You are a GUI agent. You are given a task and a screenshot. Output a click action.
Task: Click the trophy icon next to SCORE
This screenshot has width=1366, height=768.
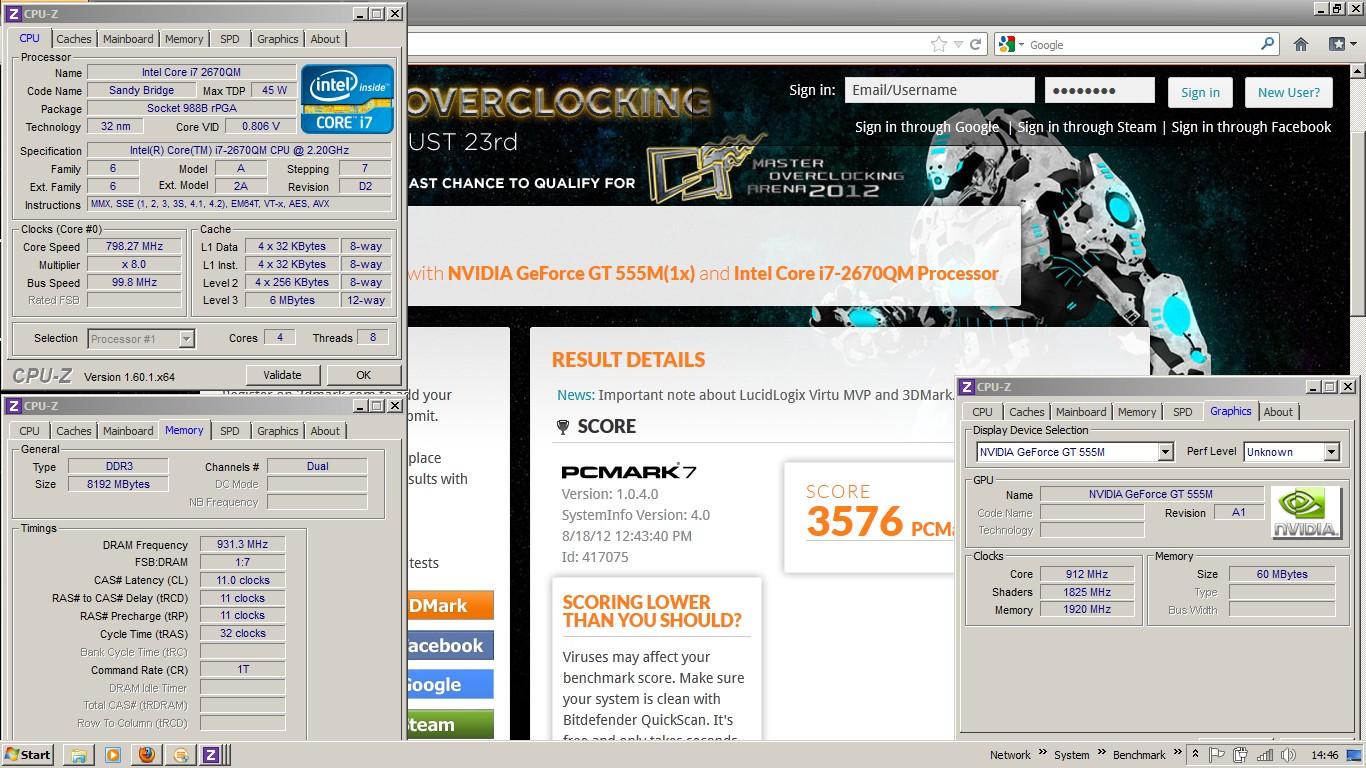click(563, 427)
